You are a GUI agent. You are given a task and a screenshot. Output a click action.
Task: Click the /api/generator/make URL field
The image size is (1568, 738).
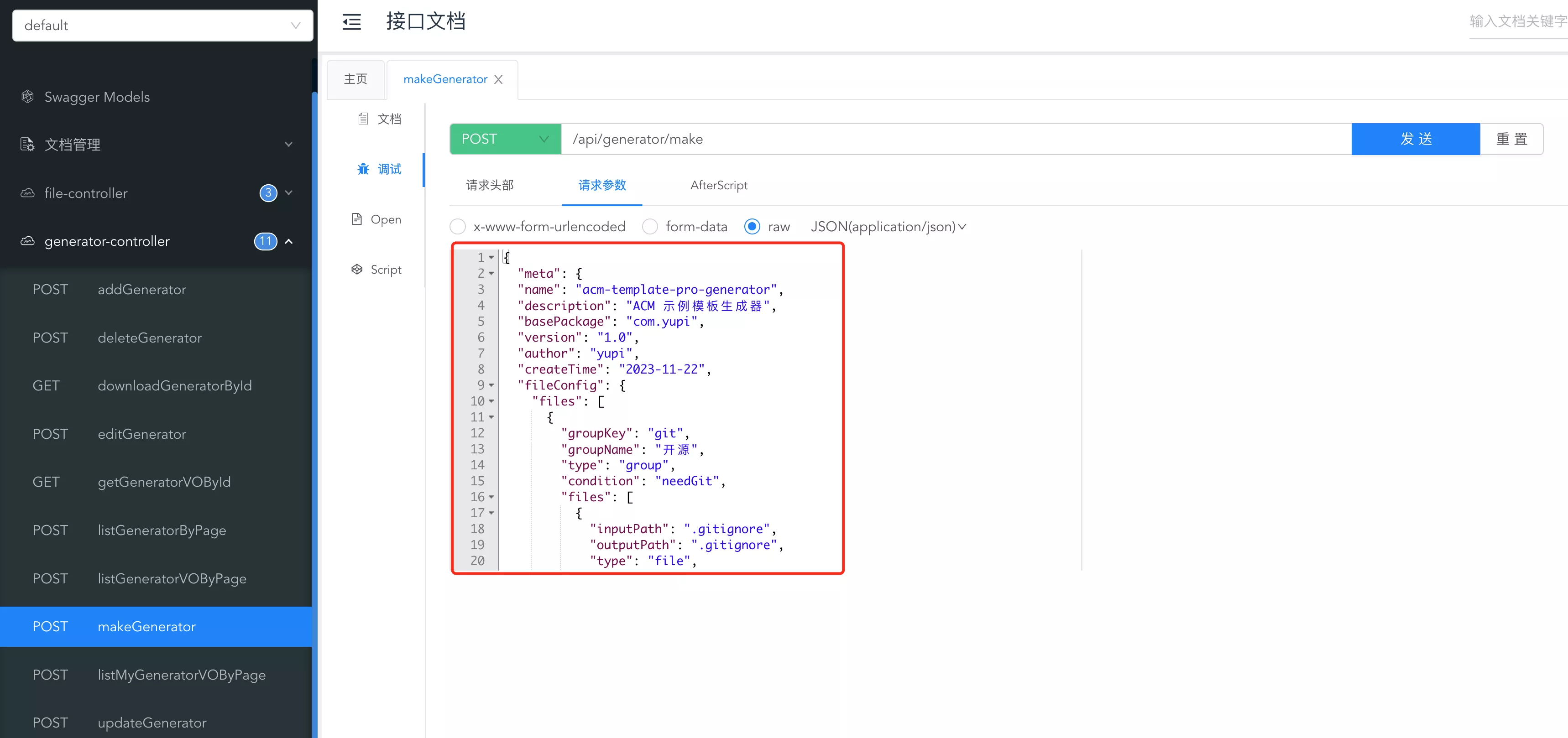[x=956, y=139]
